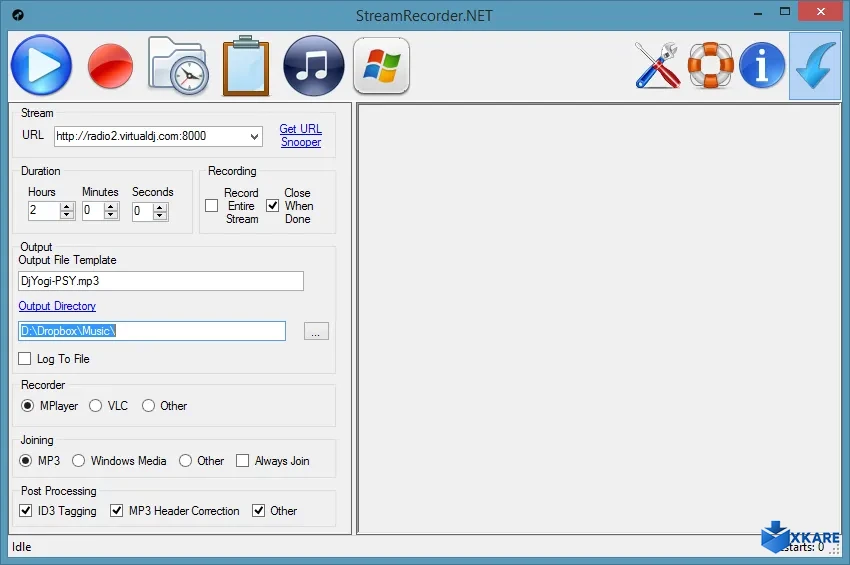Open the Output Directory link
850x565 pixels.
(57, 306)
